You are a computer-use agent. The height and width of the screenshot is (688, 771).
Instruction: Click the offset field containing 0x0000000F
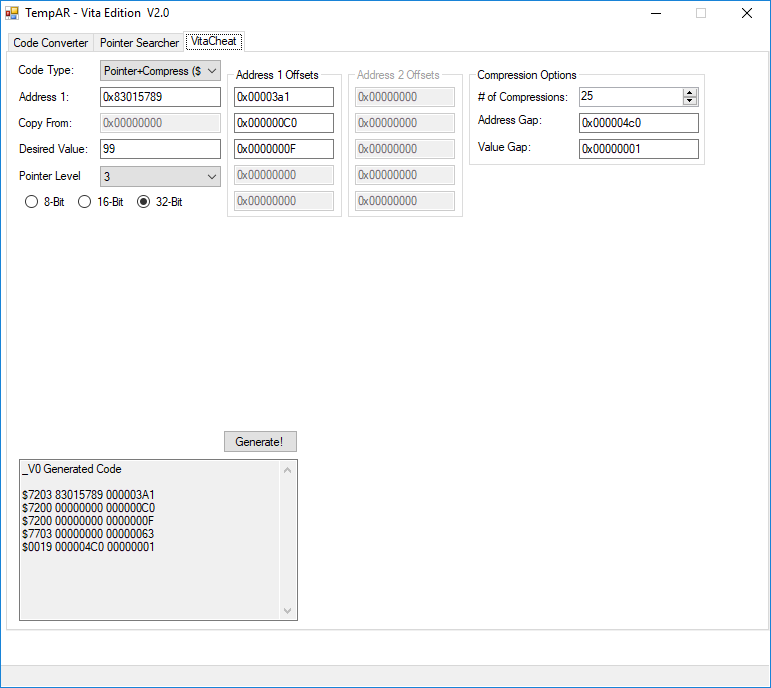pyautogui.click(x=284, y=149)
